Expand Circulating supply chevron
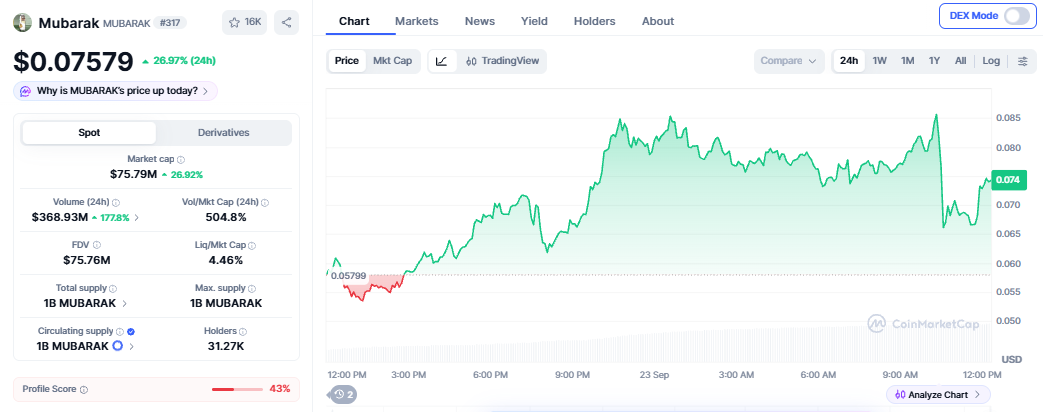 click(x=132, y=346)
